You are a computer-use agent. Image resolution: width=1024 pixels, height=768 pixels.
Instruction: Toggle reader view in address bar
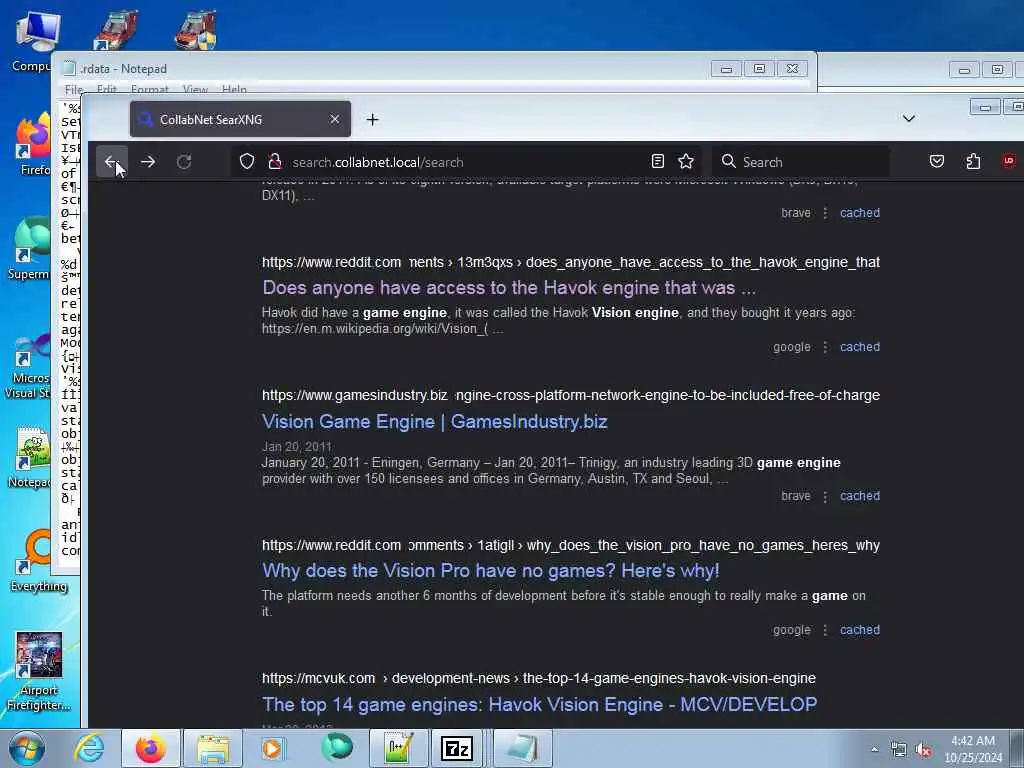658,161
